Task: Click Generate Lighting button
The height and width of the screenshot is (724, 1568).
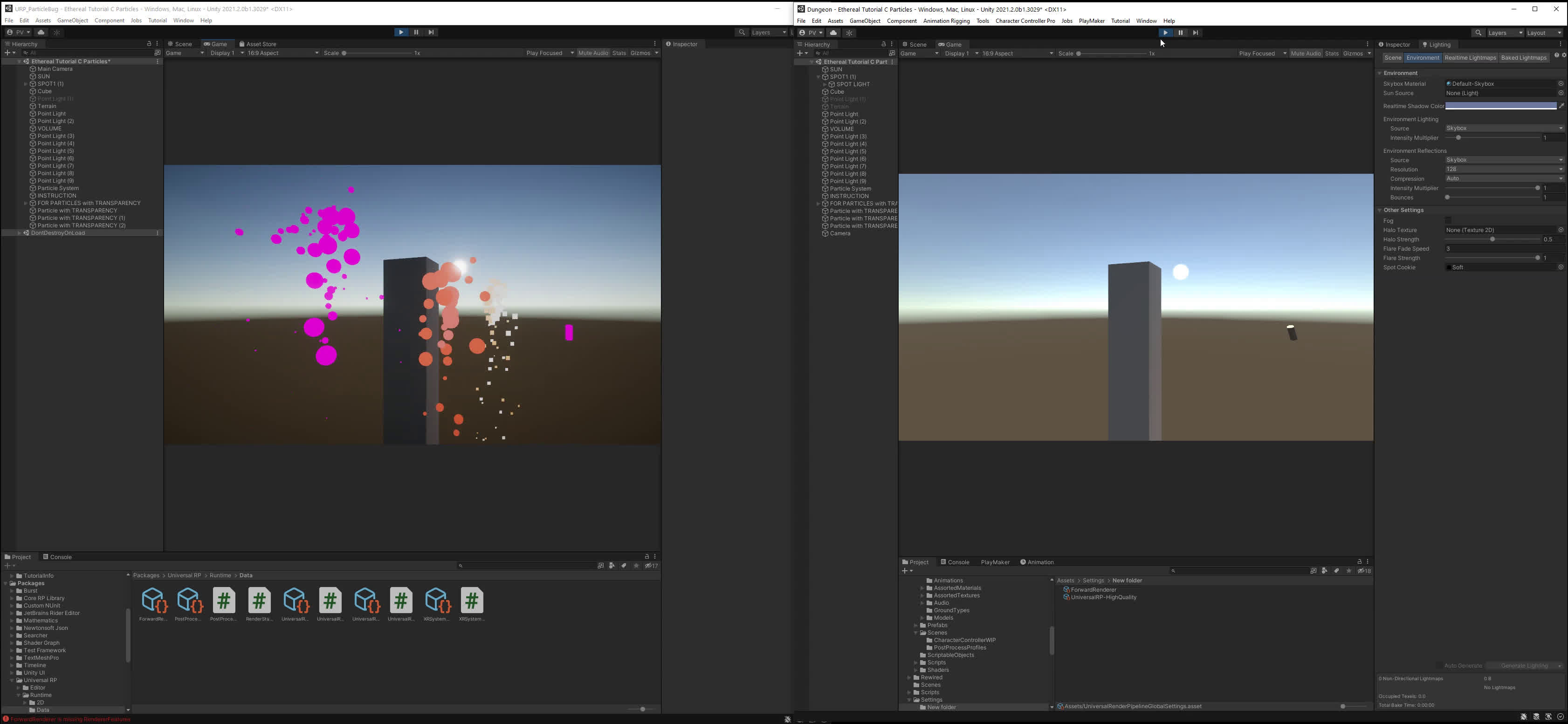Action: coord(1524,666)
